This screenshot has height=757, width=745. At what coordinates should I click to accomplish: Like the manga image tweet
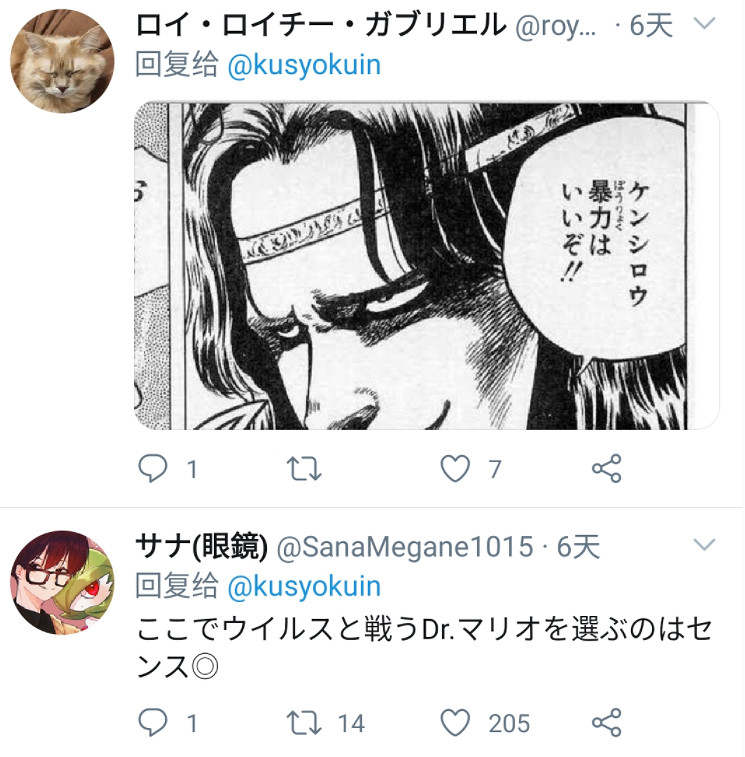click(x=455, y=468)
